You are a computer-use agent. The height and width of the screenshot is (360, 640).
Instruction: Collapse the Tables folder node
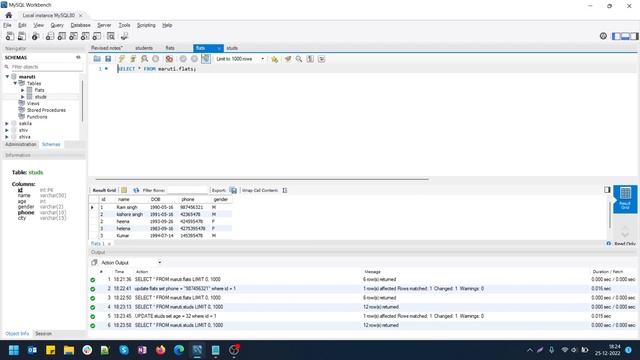click(15, 83)
